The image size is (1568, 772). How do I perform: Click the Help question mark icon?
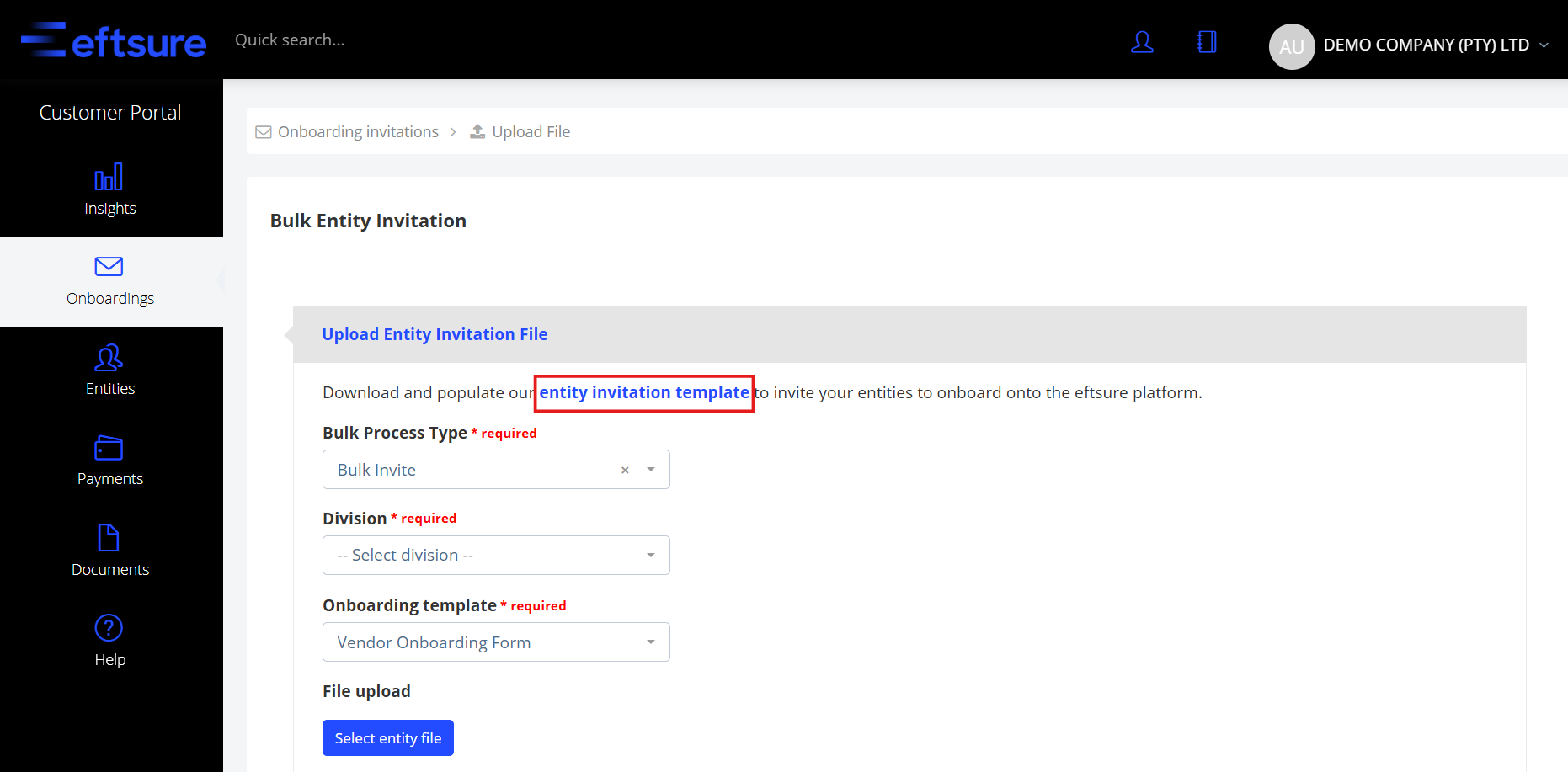tap(109, 628)
